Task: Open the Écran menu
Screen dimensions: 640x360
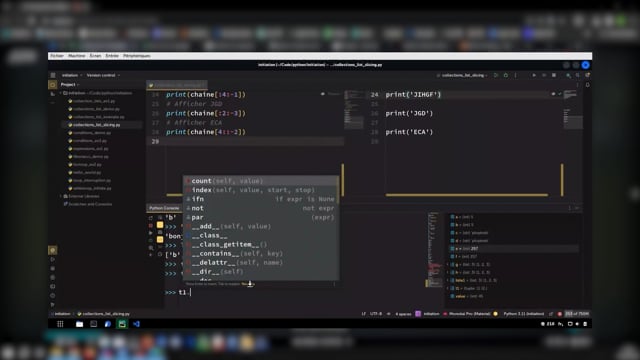Action: pyautogui.click(x=95, y=56)
